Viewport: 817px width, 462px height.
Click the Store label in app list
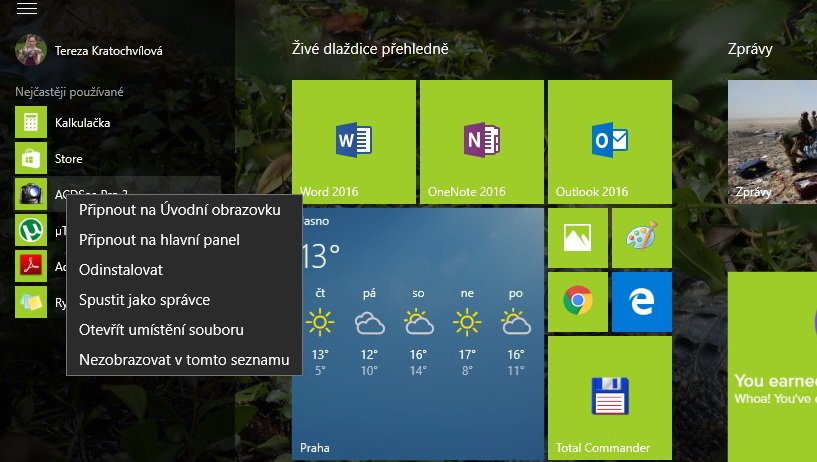coord(68,159)
